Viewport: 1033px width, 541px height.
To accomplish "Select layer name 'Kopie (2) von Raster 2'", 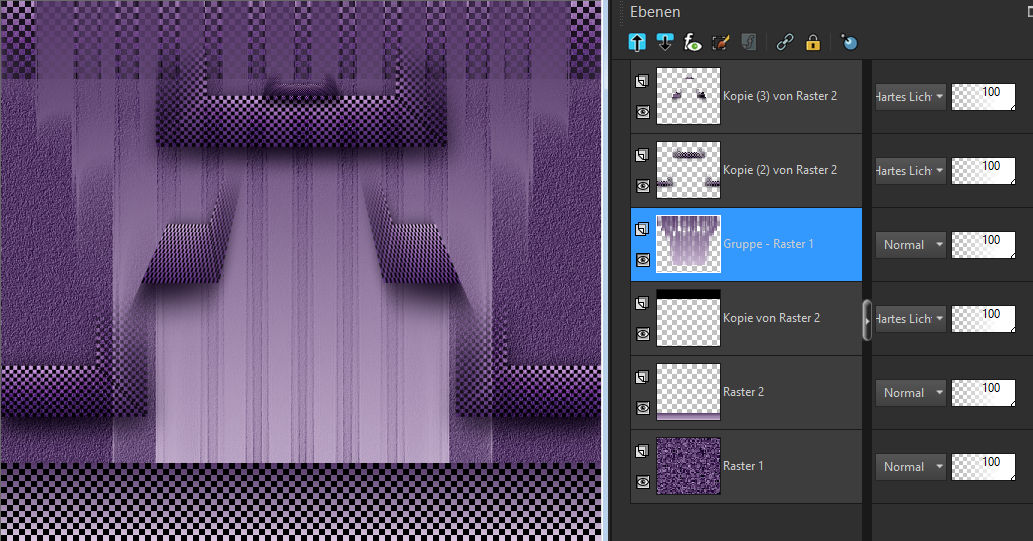I will (x=780, y=170).
